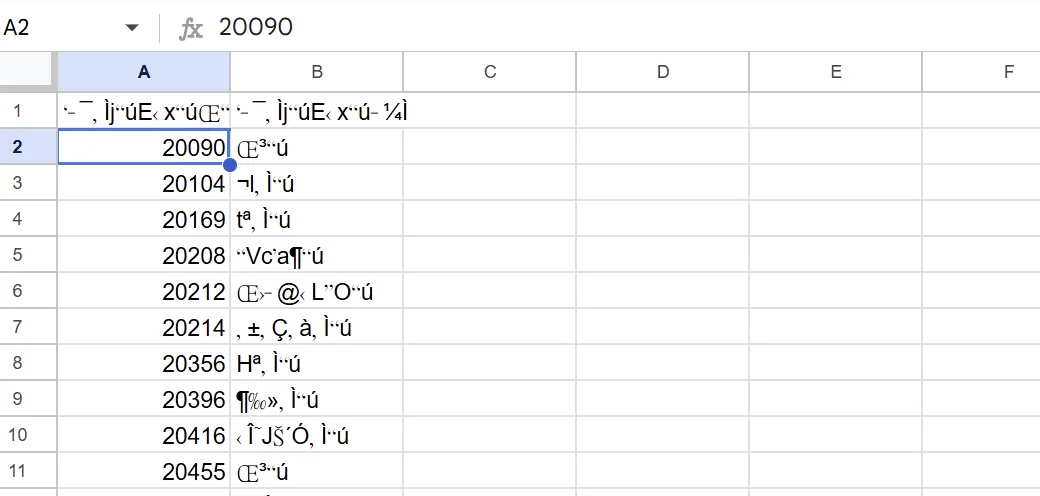Click the cell containing 20455
Viewport: 1040px width, 496px height.
pos(144,472)
